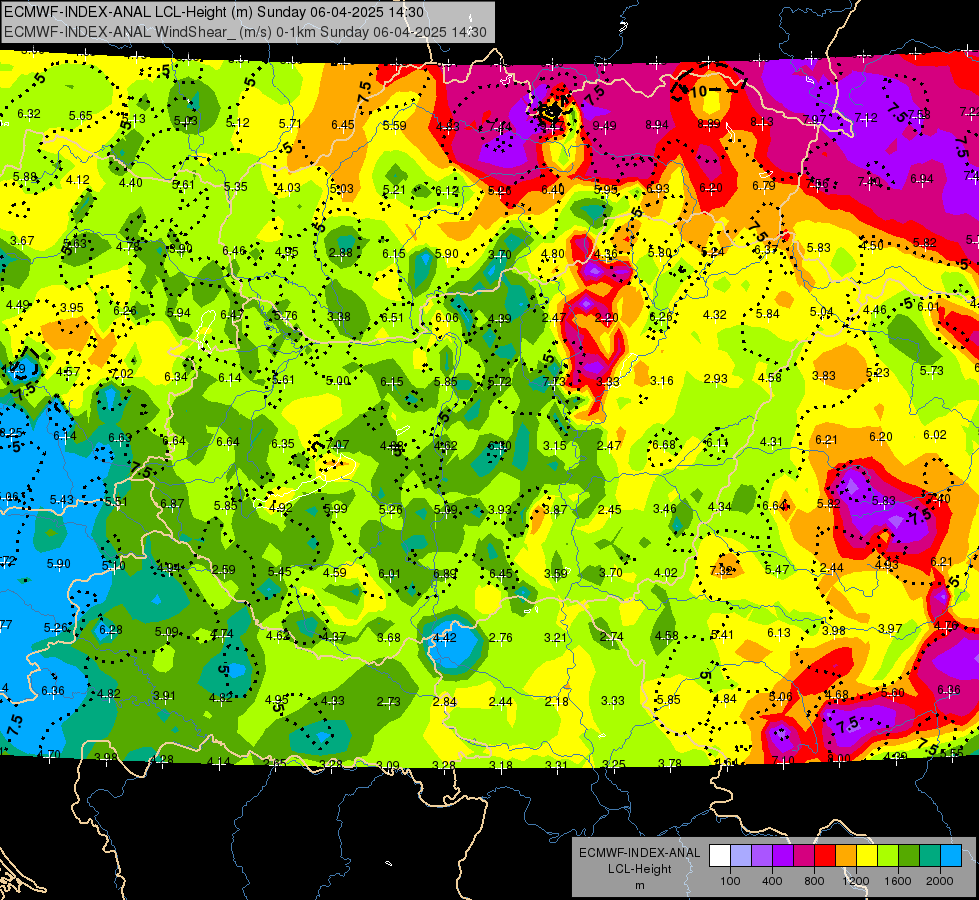Screen dimensions: 979x900
Task: Click the legend tick label 100
Action: coord(730,881)
